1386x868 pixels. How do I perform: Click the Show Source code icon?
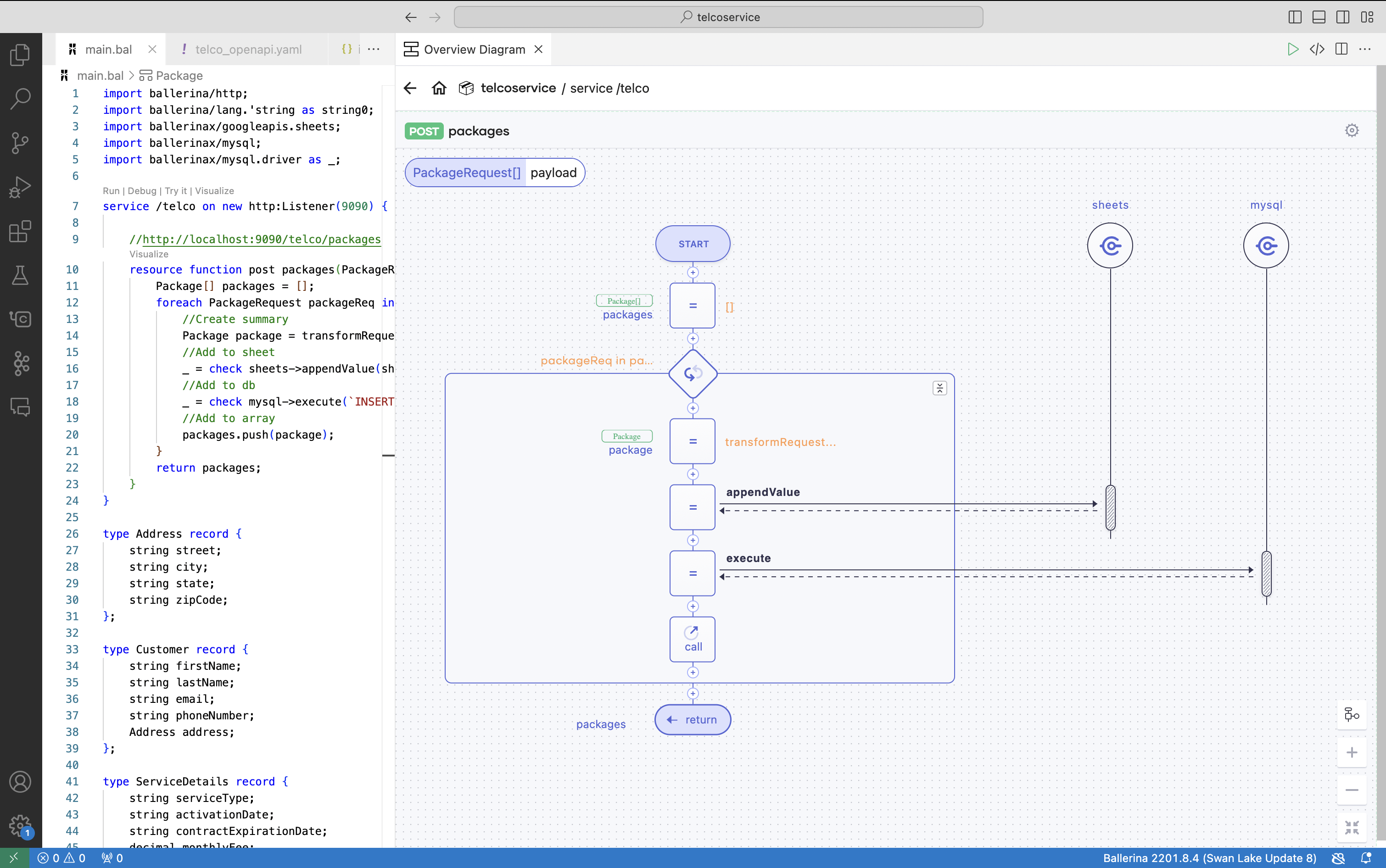click(x=1317, y=50)
